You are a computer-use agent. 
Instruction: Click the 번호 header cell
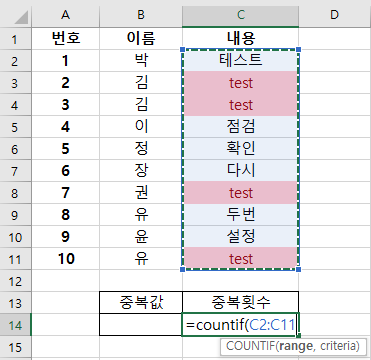pos(66,39)
